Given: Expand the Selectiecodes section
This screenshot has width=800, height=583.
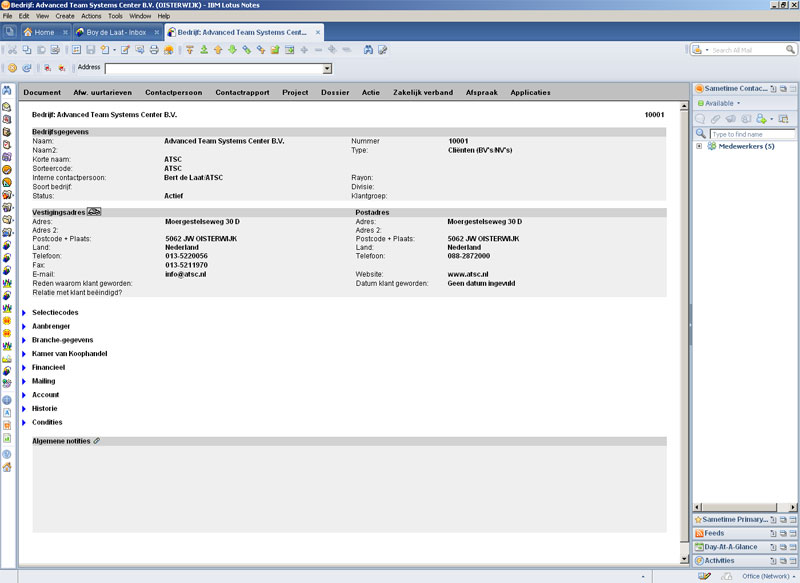Looking at the screenshot, I should [x=24, y=313].
